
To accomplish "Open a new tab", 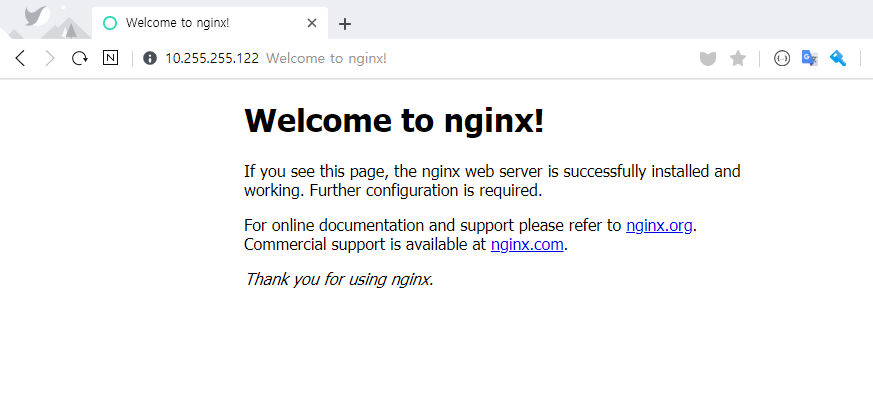I will [x=345, y=24].
